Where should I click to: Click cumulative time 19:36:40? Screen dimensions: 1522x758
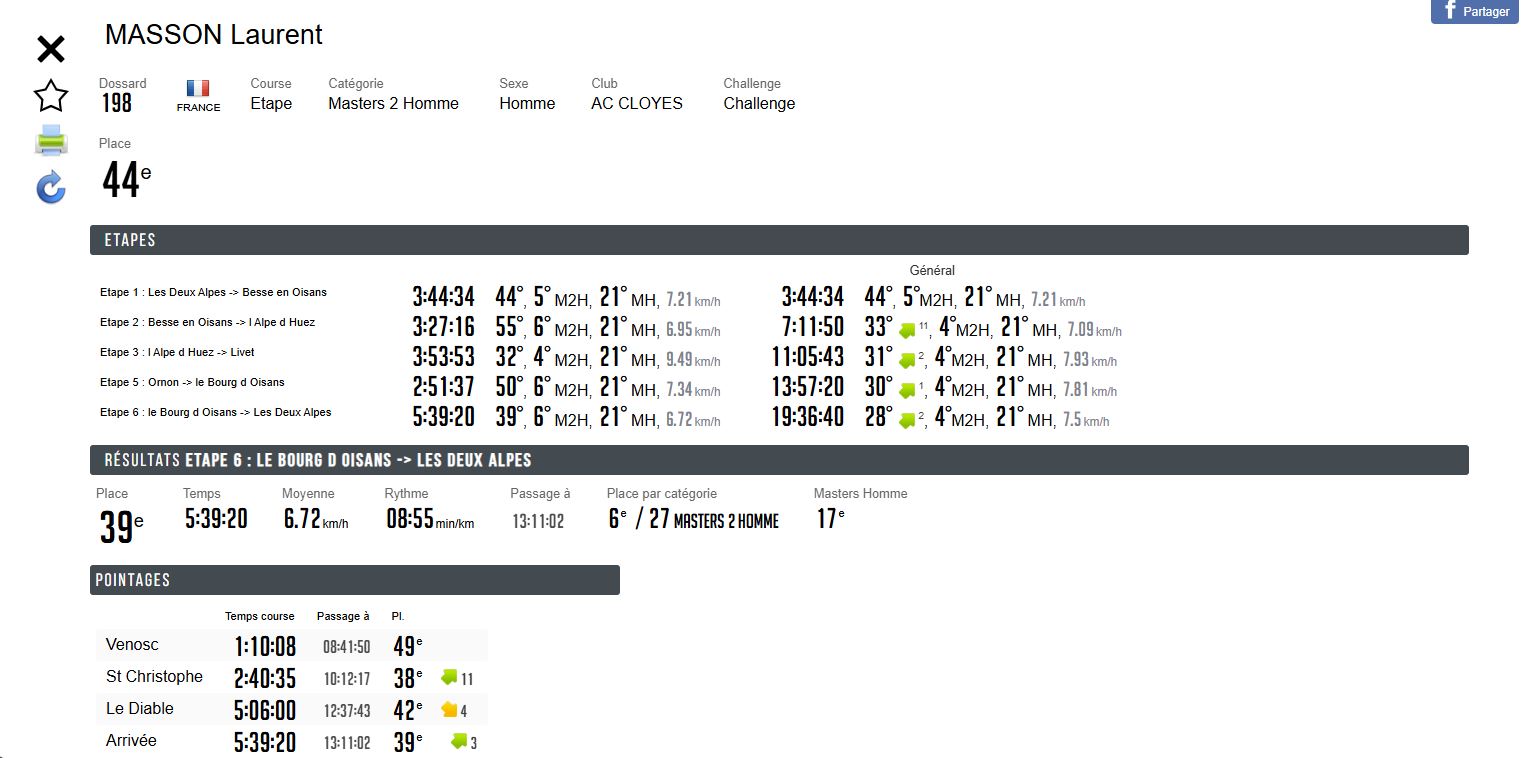[807, 417]
